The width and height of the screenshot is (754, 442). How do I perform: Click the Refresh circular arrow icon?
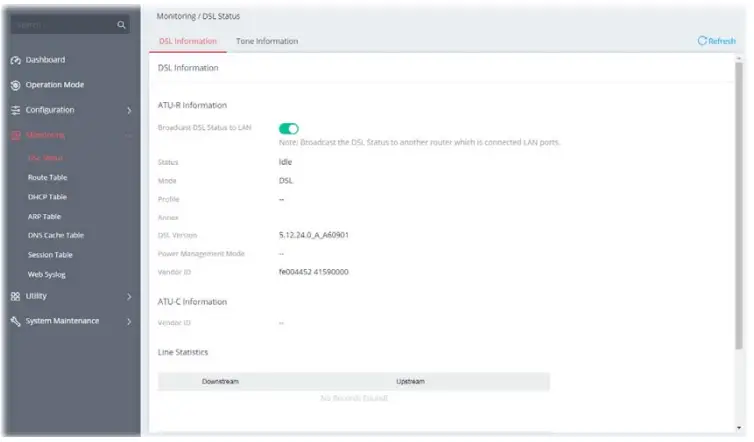(702, 41)
